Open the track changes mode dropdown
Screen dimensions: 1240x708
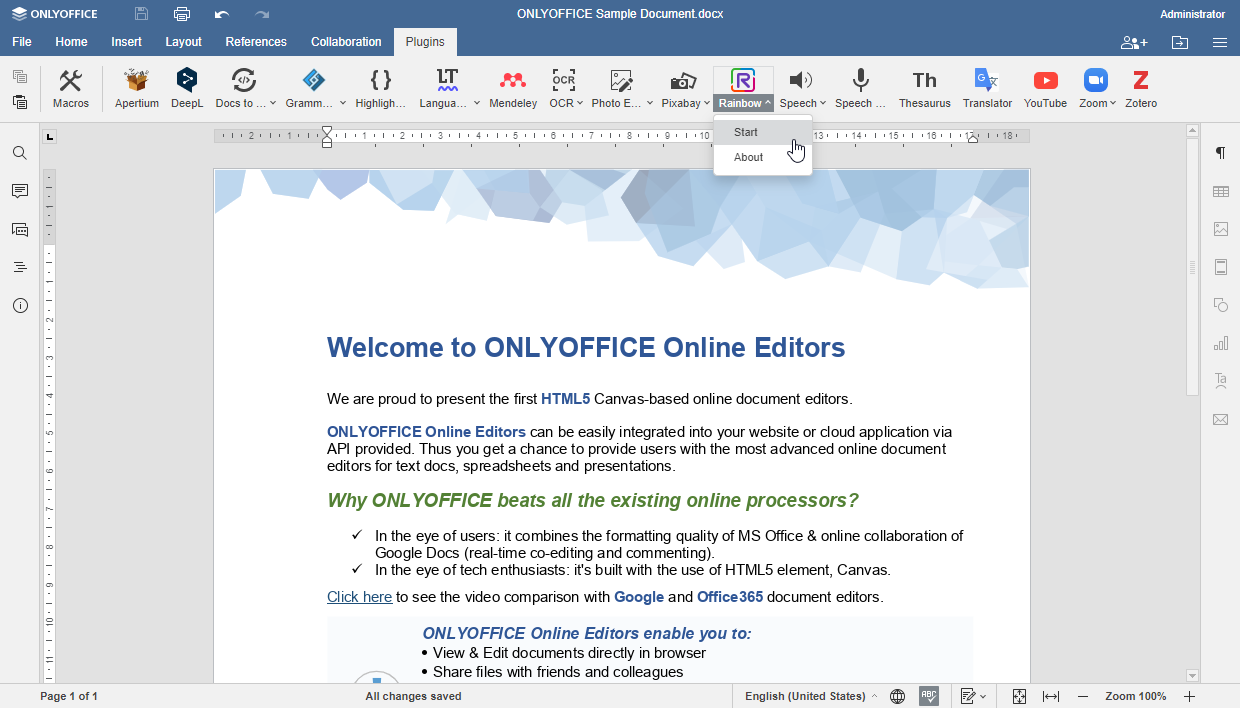pos(973,696)
